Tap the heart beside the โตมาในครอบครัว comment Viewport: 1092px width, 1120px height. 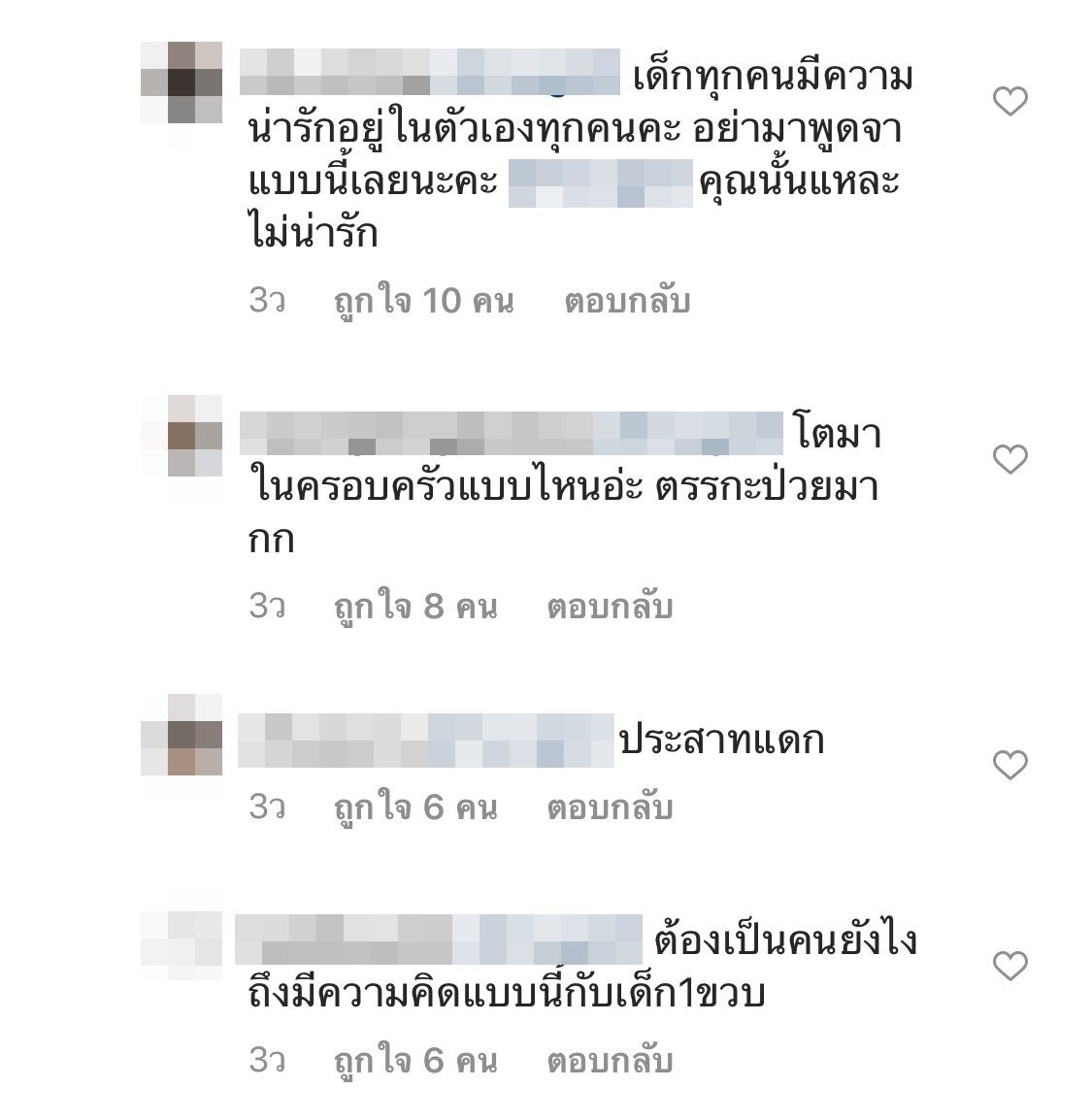(x=1009, y=458)
